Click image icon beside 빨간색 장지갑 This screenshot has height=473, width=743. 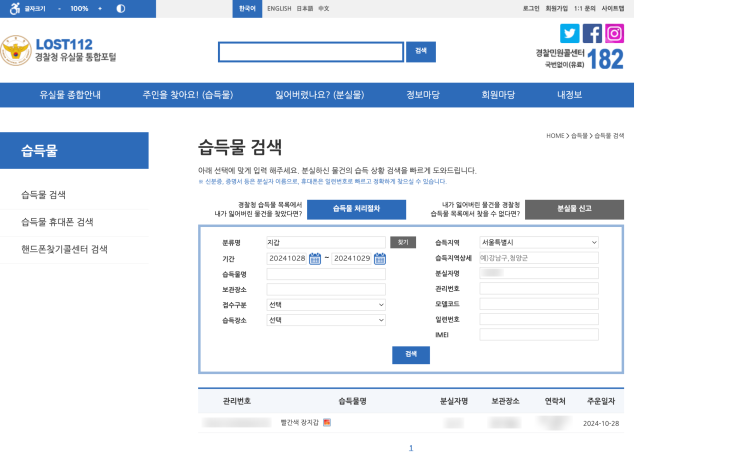(327, 422)
